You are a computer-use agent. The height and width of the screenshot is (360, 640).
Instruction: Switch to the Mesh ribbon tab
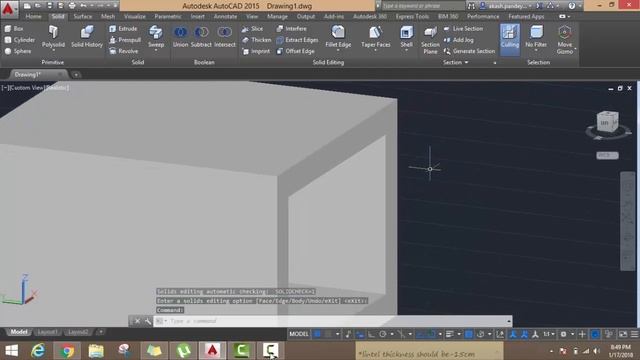pyautogui.click(x=108, y=16)
